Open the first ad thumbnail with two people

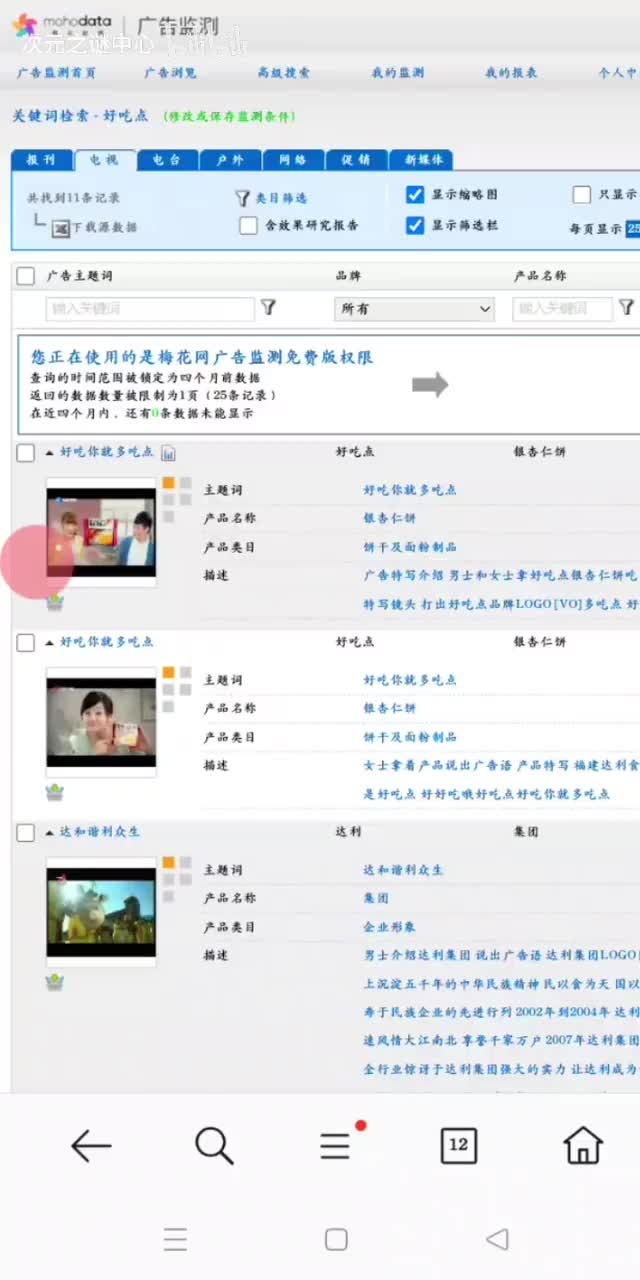101,532
